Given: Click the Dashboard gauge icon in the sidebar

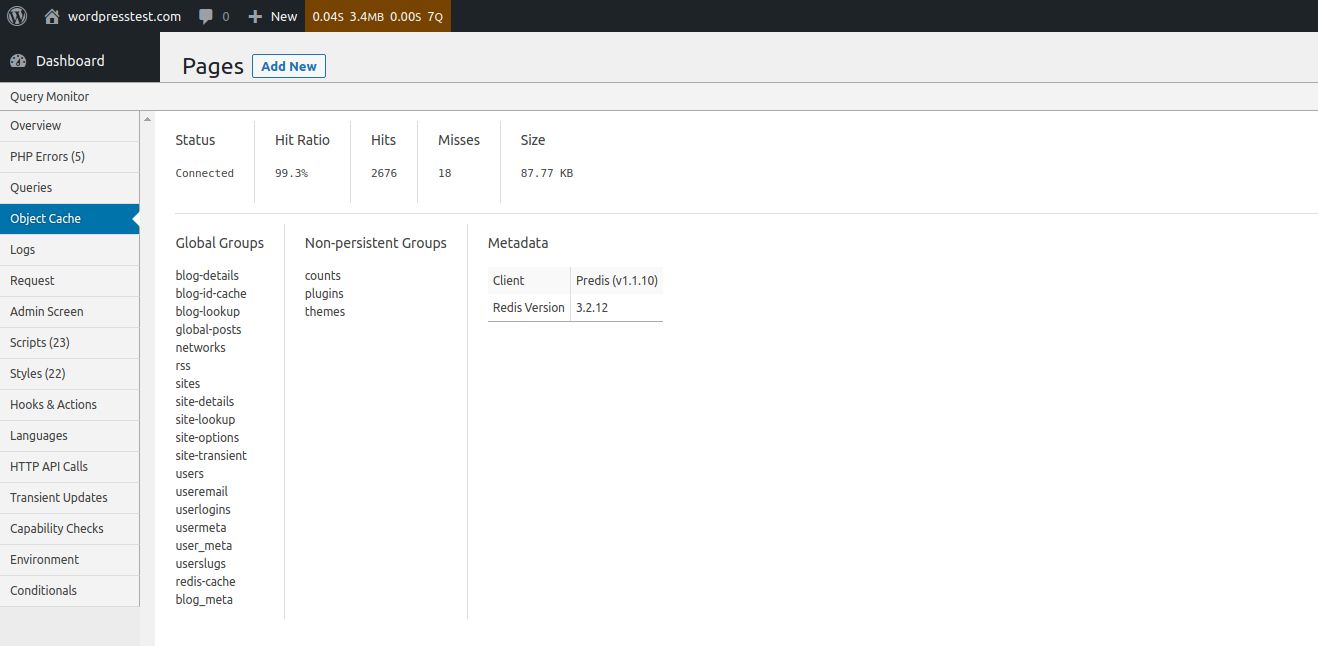Looking at the screenshot, I should click(18, 60).
